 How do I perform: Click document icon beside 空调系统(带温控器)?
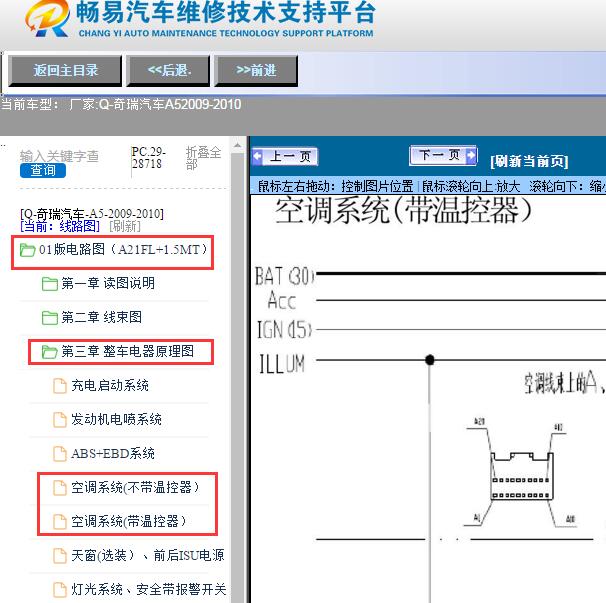tap(60, 522)
